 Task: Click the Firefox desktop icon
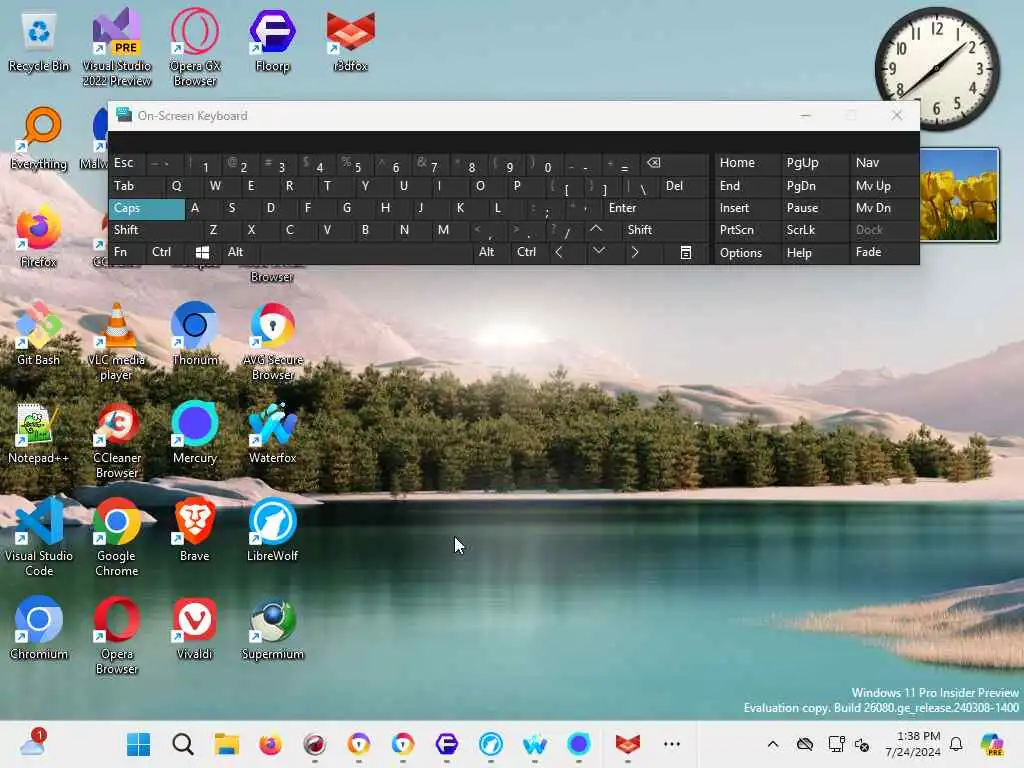[39, 238]
